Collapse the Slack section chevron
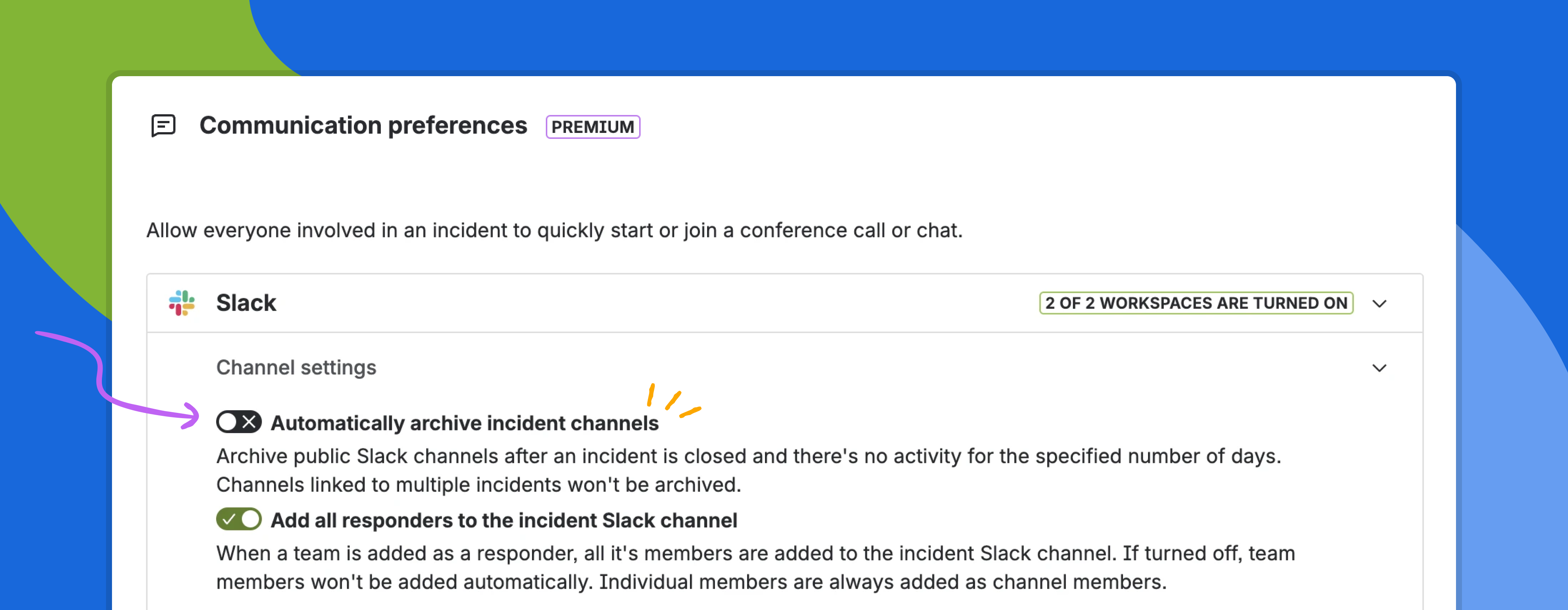 (1379, 303)
